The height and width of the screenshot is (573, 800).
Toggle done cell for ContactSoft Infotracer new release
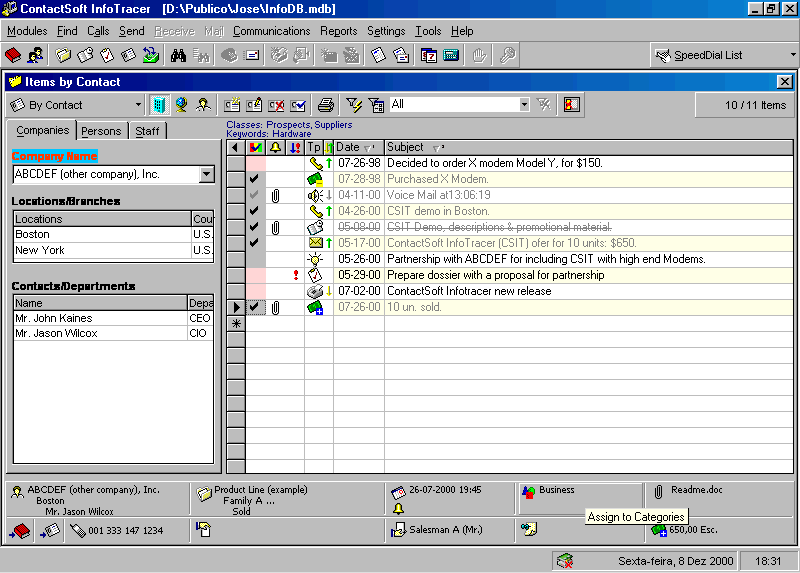click(256, 291)
